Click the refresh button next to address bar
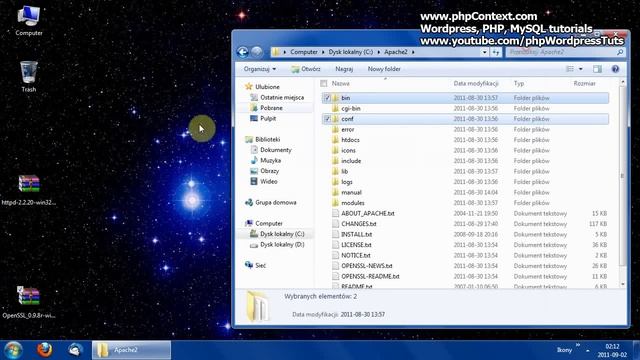Viewport: 640px width, 360px height. (x=496, y=52)
